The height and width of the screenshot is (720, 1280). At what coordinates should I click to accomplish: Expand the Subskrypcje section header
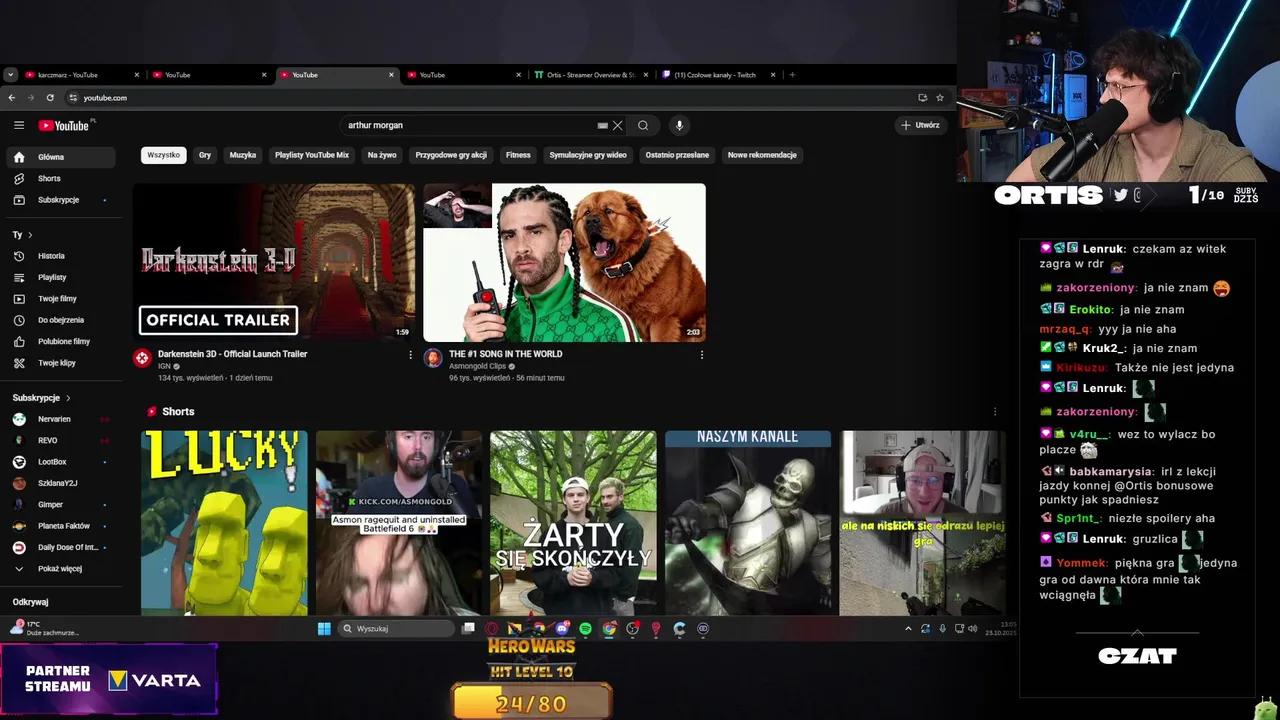click(41, 398)
